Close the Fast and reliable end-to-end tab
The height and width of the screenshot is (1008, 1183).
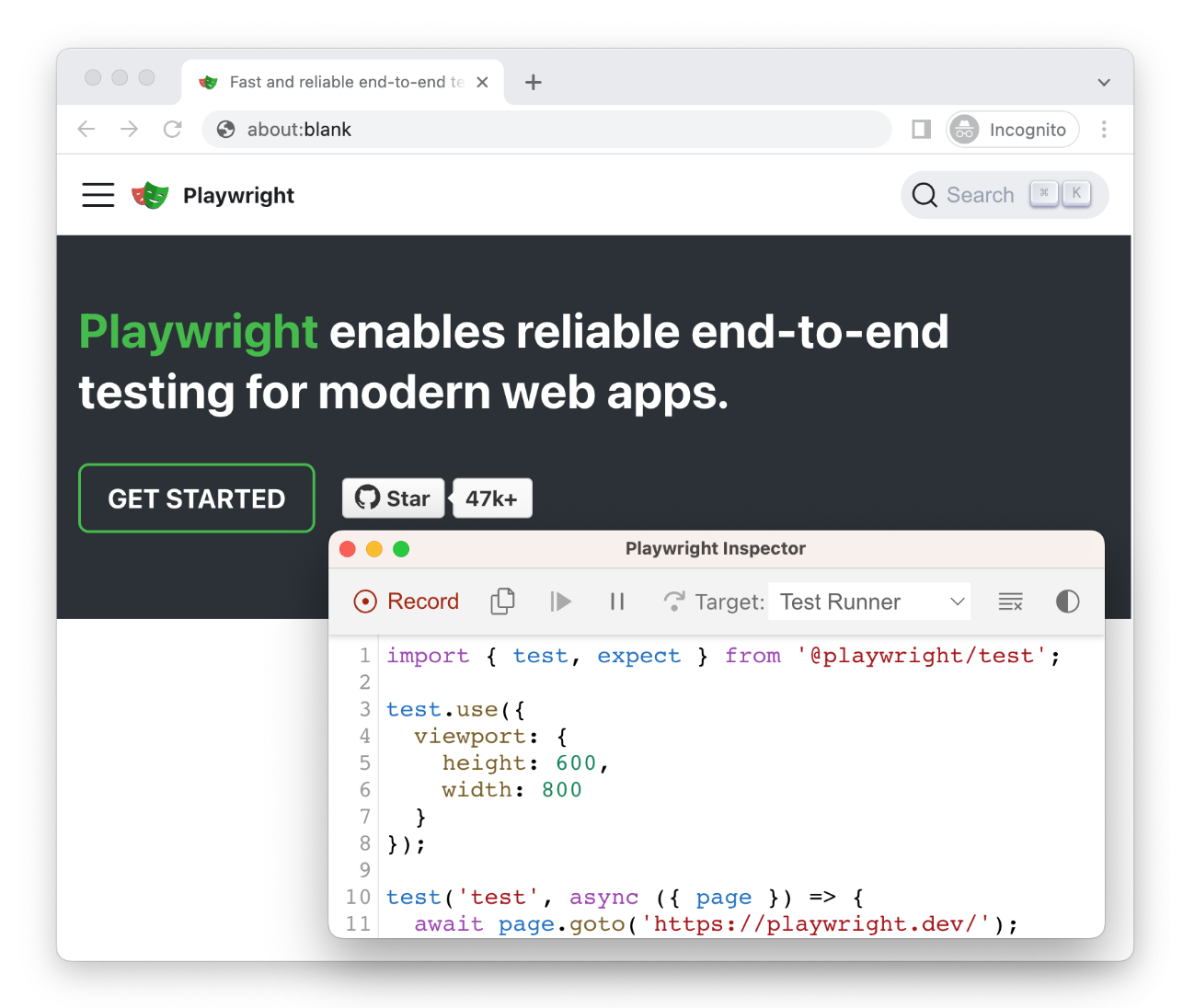(482, 82)
